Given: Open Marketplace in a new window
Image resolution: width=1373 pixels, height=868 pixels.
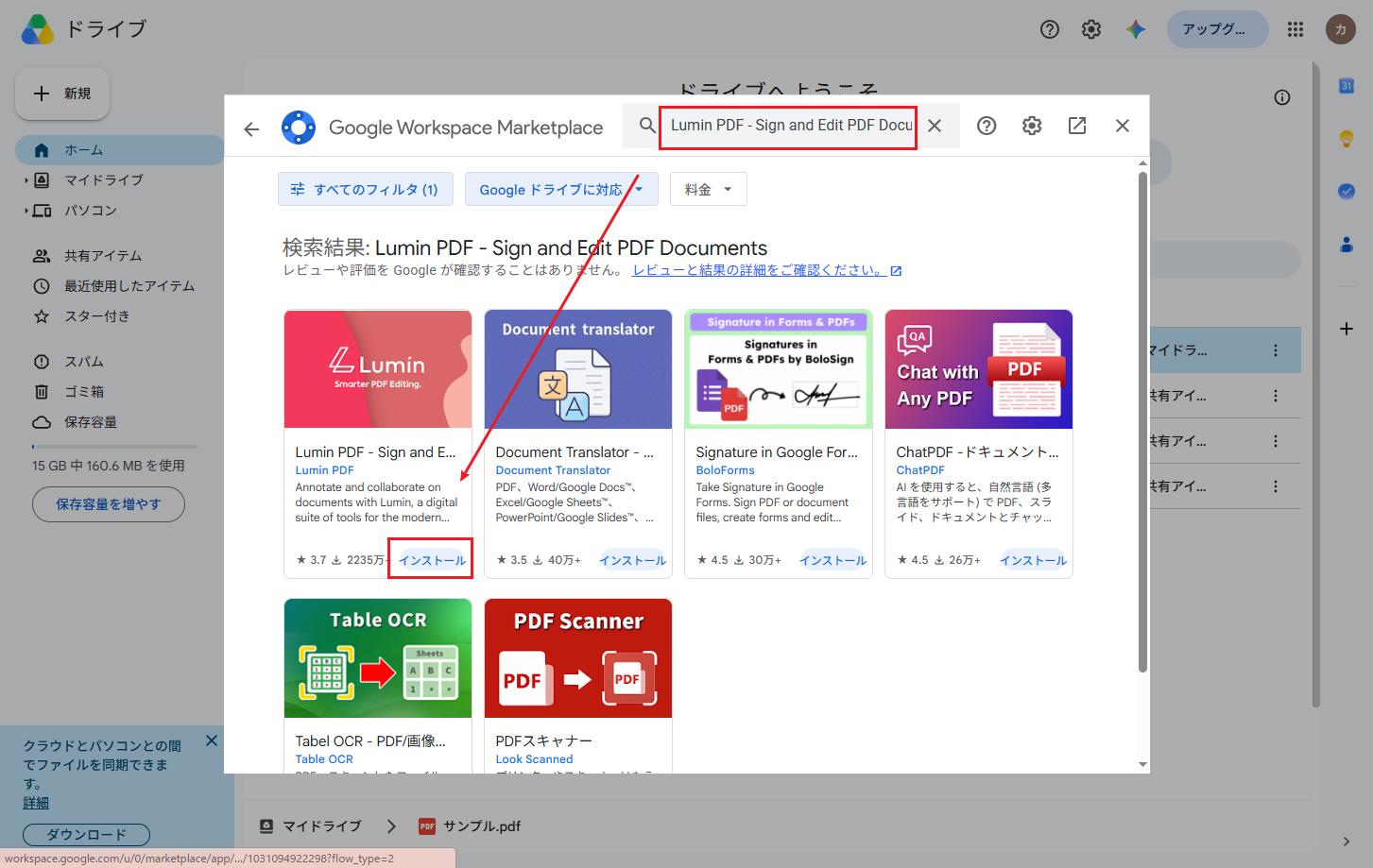Looking at the screenshot, I should click(1077, 126).
